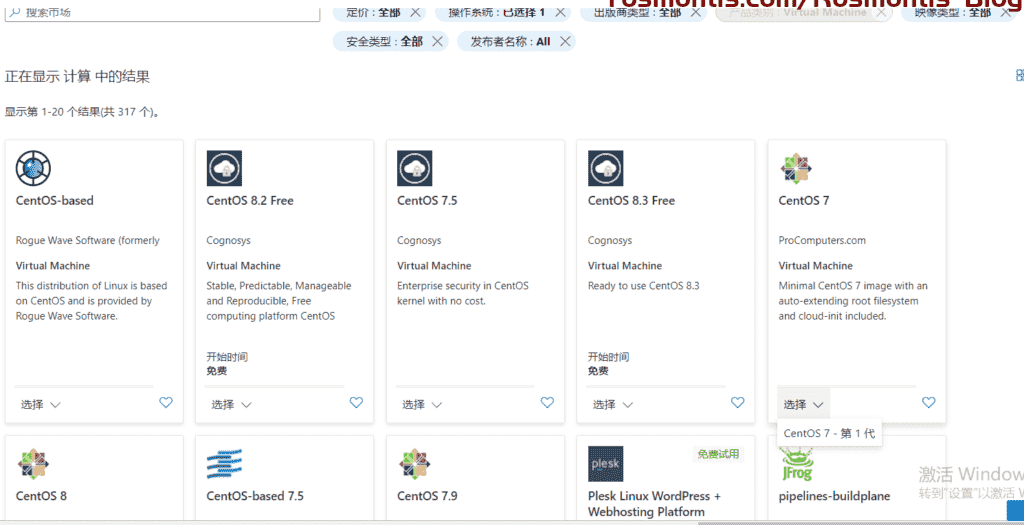The height and width of the screenshot is (525, 1024).
Task: Open 选择 dropdown on CentOS 7.5 card
Action: [x=422, y=404]
